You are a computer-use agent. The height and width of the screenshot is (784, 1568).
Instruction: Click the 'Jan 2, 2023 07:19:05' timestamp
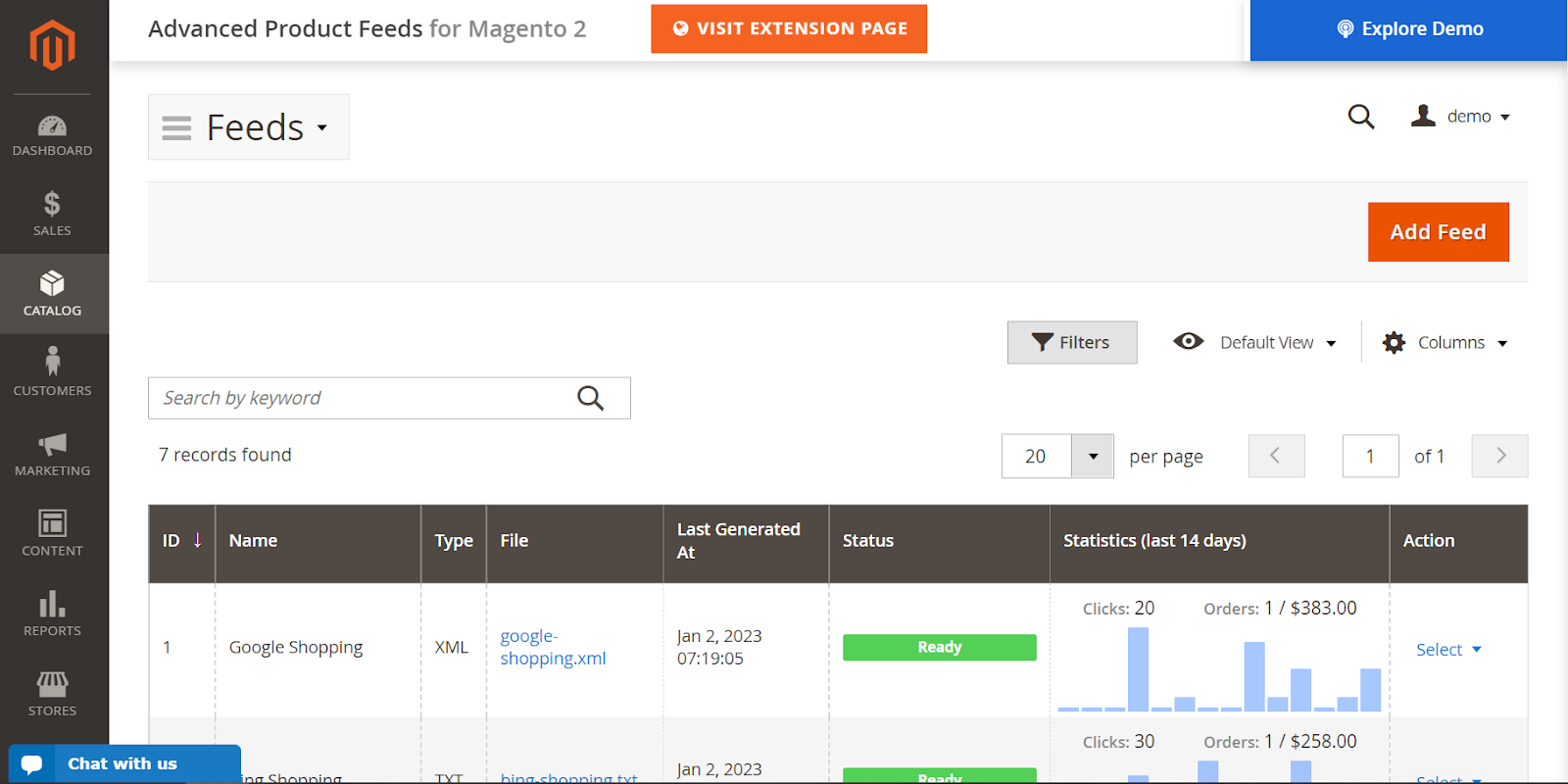tap(719, 647)
